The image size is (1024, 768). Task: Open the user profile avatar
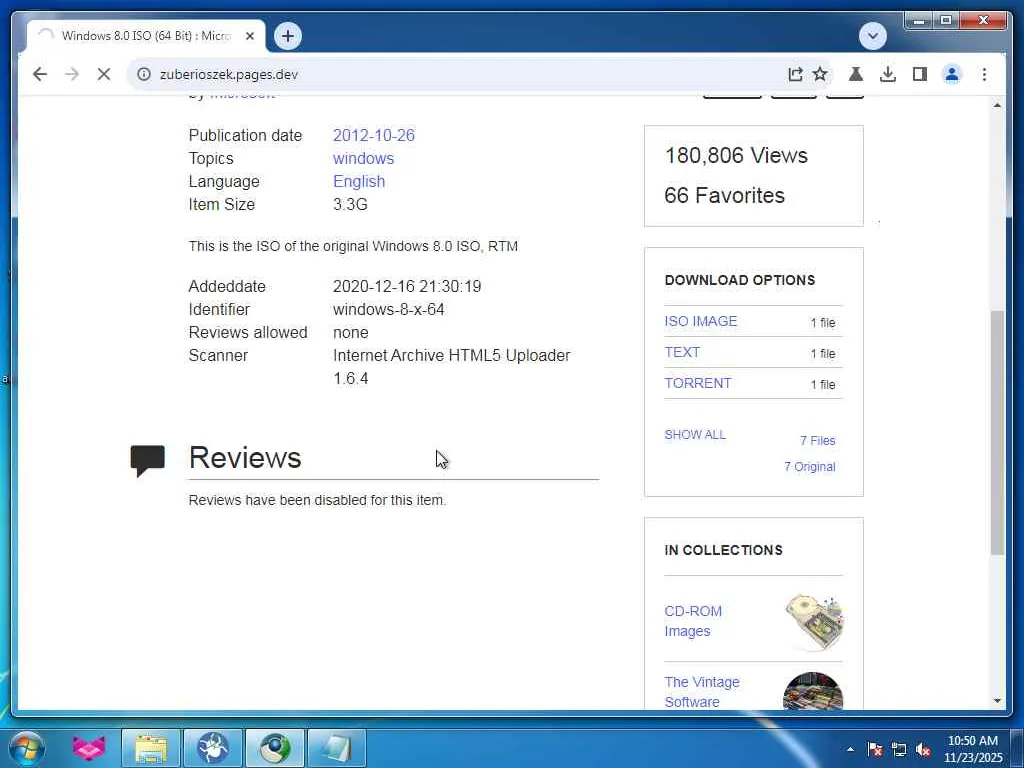point(952,74)
